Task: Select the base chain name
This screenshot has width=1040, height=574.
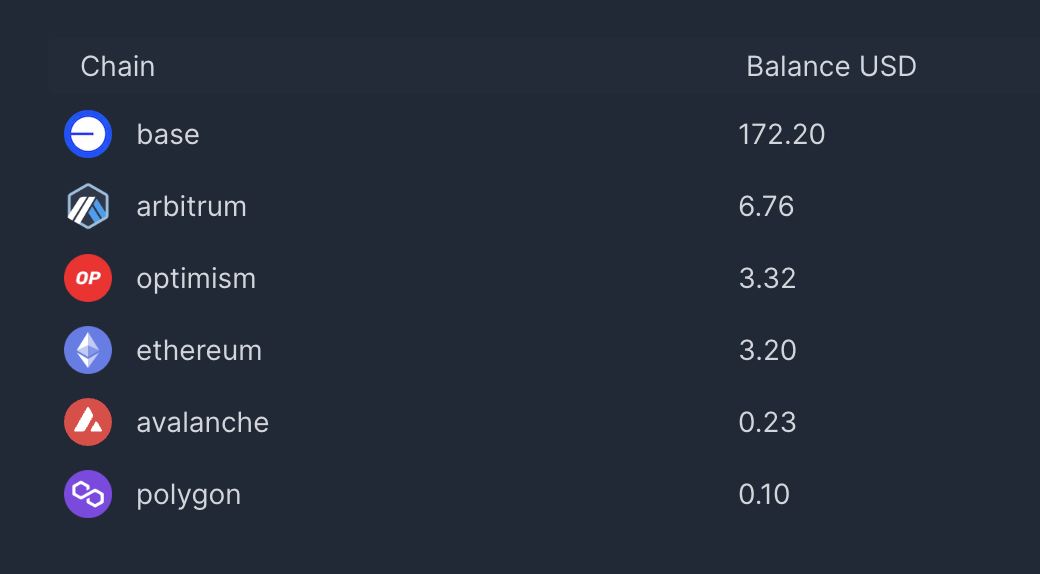Action: (168, 134)
